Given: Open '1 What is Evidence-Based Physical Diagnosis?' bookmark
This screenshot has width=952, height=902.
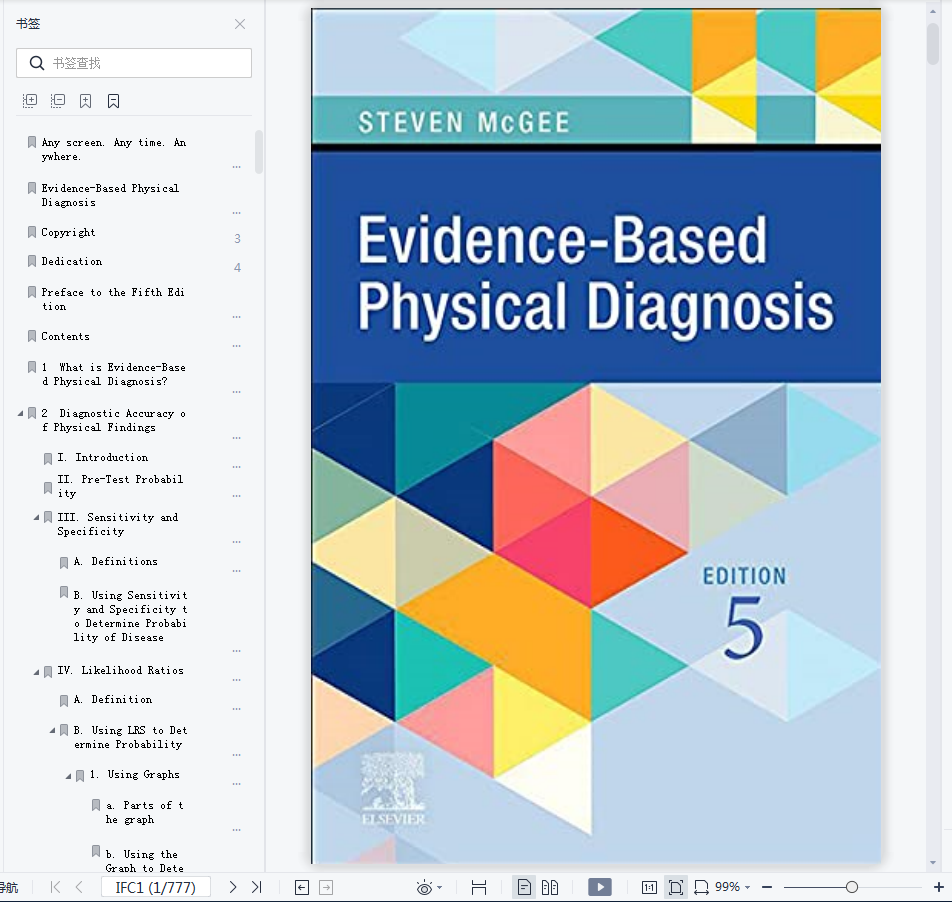Looking at the screenshot, I should point(114,375).
